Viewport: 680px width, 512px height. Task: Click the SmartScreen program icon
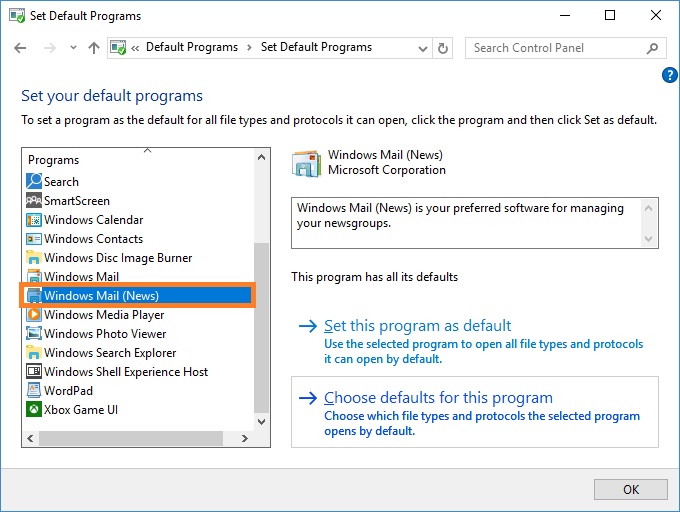pyautogui.click(x=34, y=200)
